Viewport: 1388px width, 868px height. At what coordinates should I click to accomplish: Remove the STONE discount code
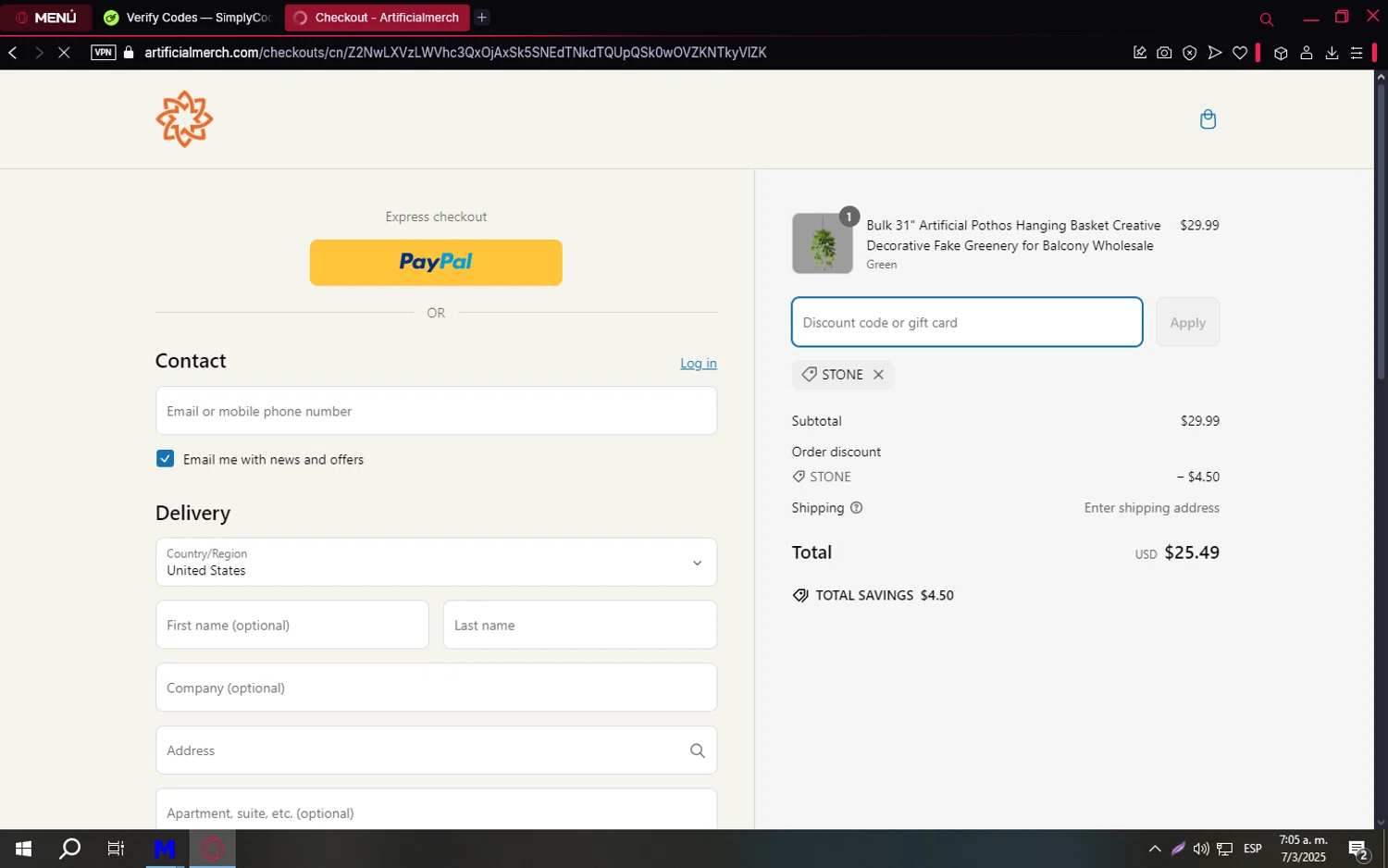tap(878, 375)
